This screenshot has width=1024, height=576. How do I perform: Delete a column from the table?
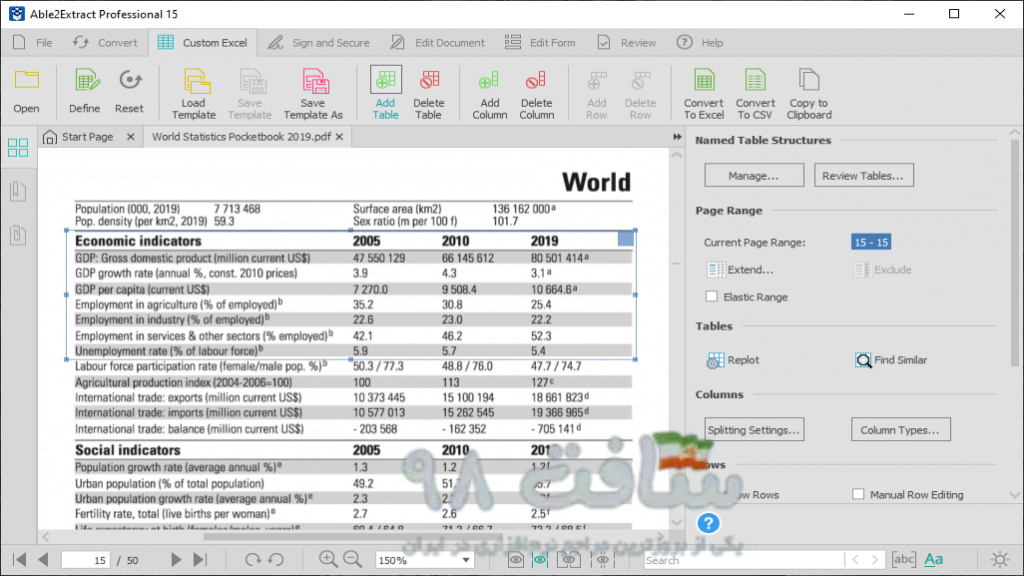click(x=537, y=94)
